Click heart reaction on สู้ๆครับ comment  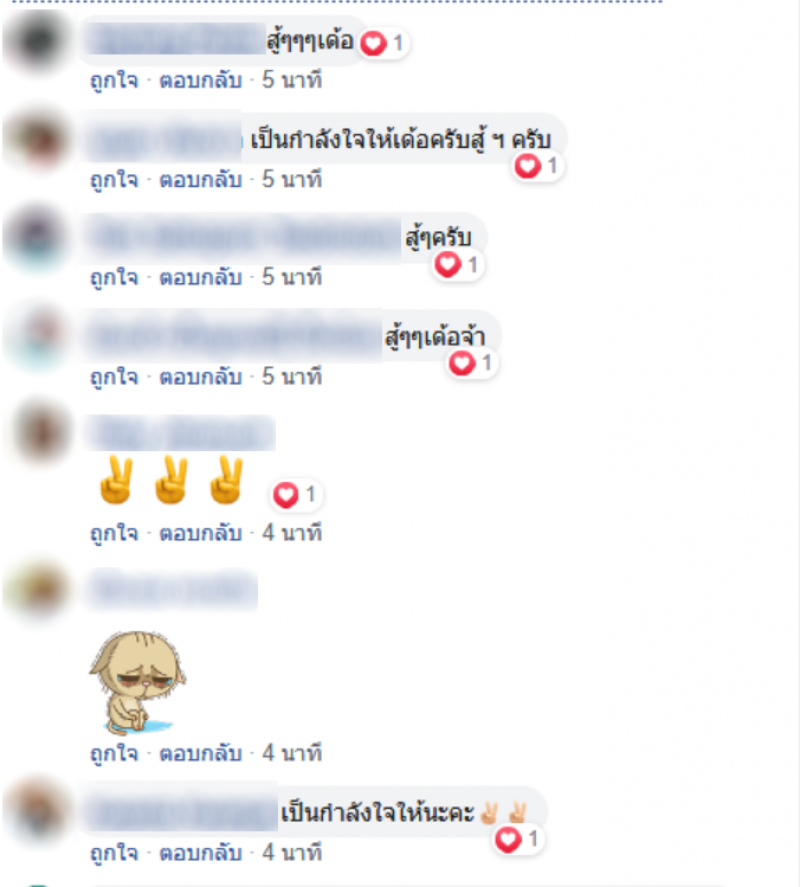tap(458, 265)
